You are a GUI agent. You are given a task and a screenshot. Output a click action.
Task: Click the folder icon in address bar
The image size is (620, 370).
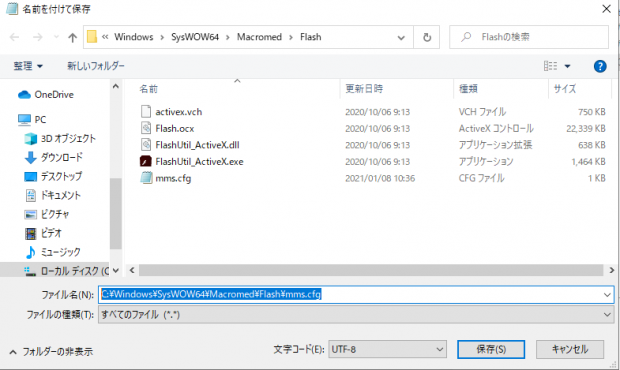92,37
